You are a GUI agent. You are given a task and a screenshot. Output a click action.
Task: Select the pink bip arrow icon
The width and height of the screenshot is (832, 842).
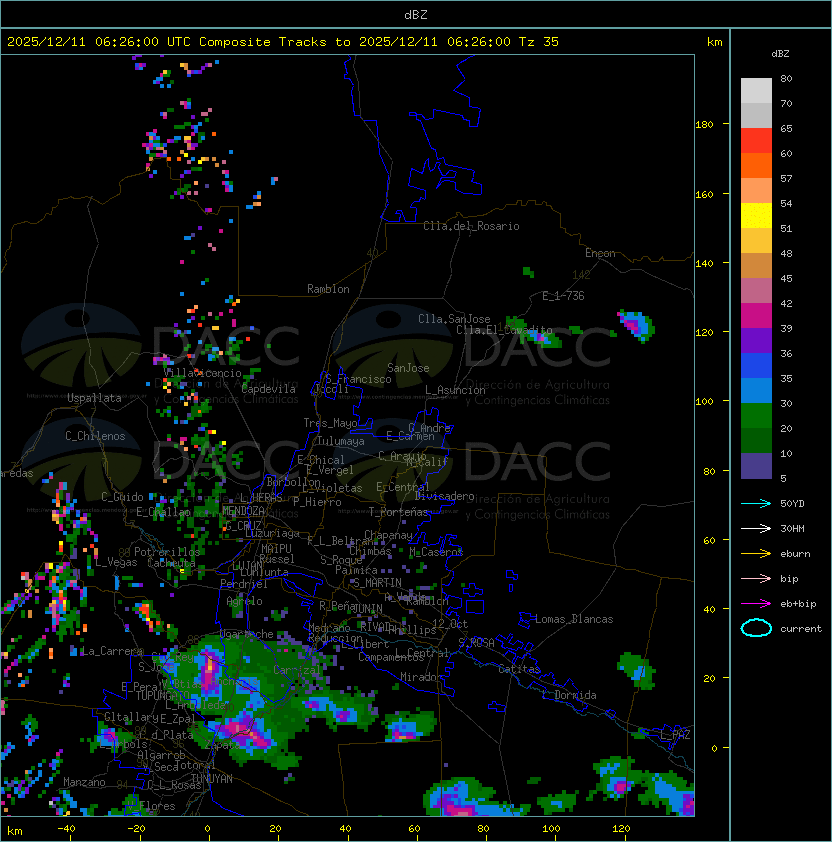[756, 578]
